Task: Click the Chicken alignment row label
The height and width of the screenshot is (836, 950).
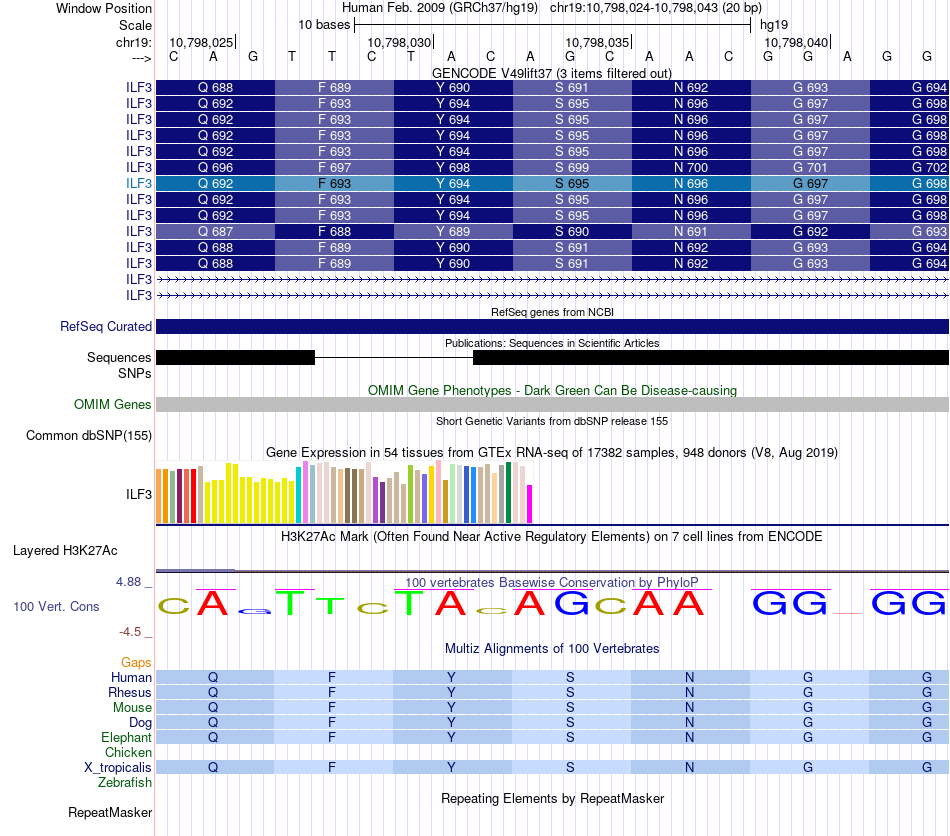Action: point(128,752)
